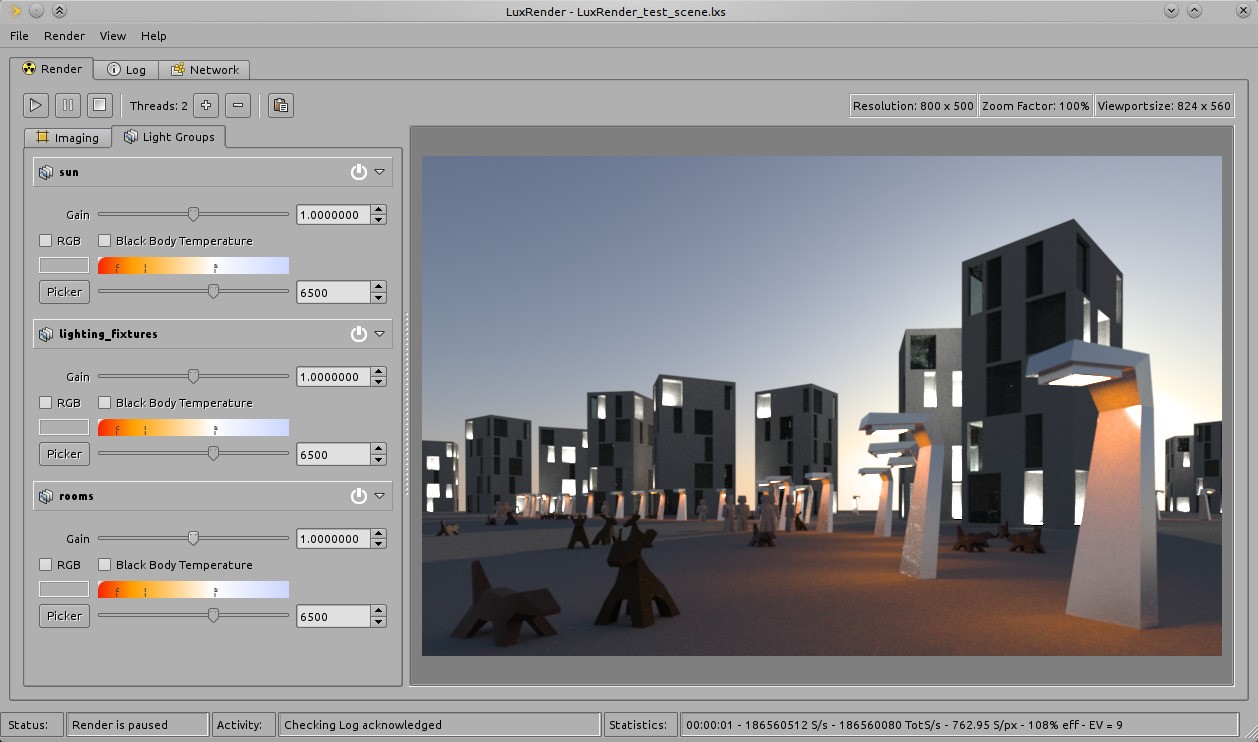Collapse the sun light group panel

coord(380,171)
